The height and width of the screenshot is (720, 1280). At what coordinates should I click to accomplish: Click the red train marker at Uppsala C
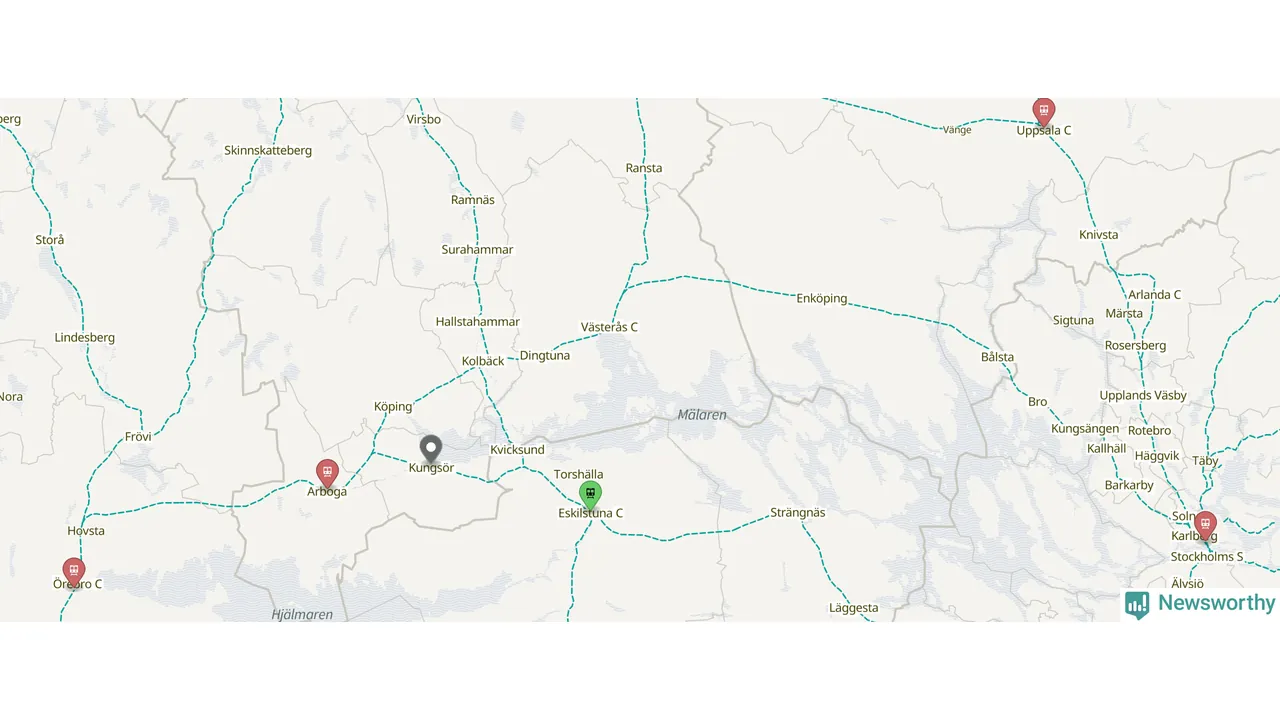(1044, 112)
